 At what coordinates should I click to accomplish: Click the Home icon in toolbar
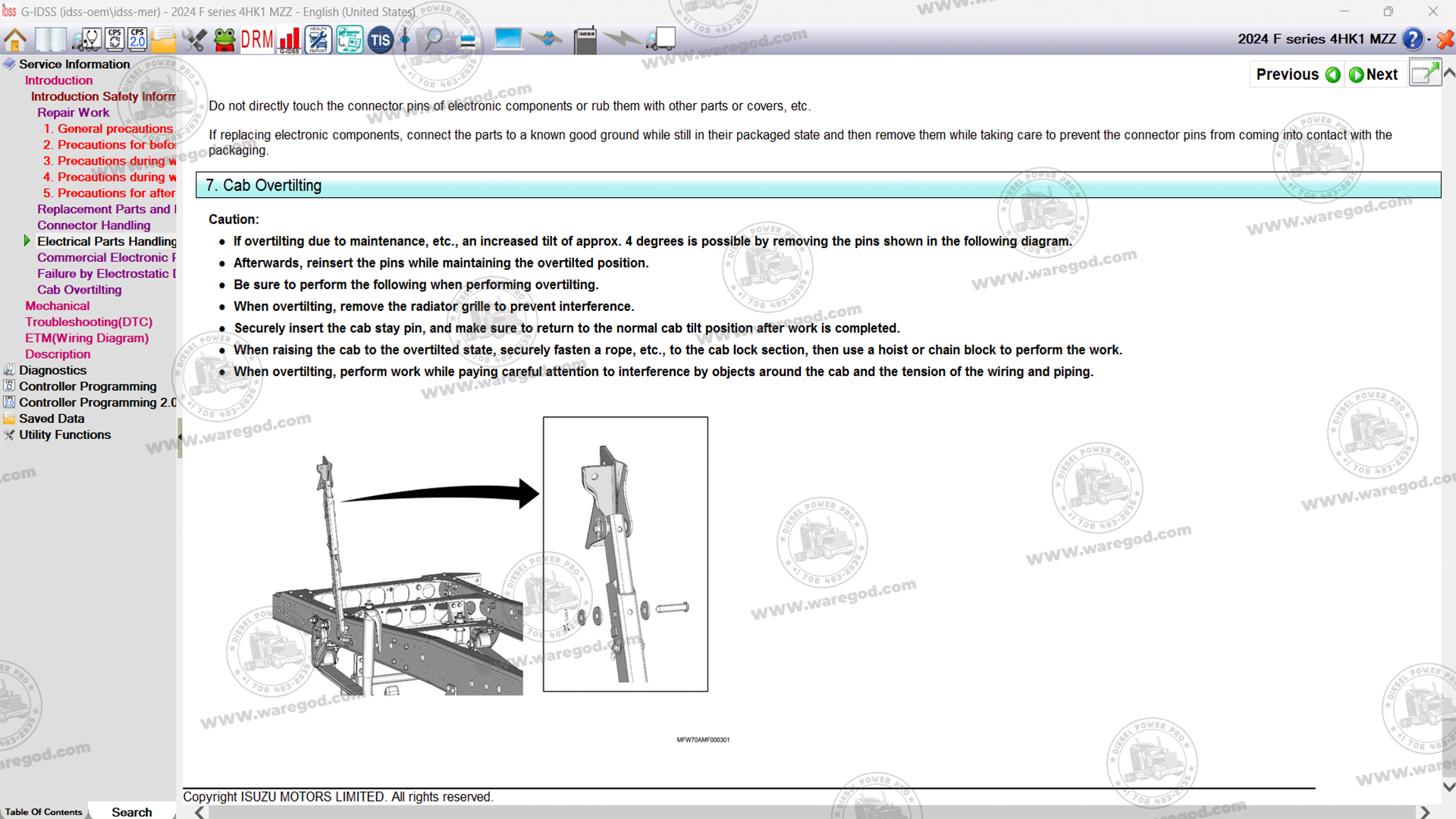coord(15,39)
